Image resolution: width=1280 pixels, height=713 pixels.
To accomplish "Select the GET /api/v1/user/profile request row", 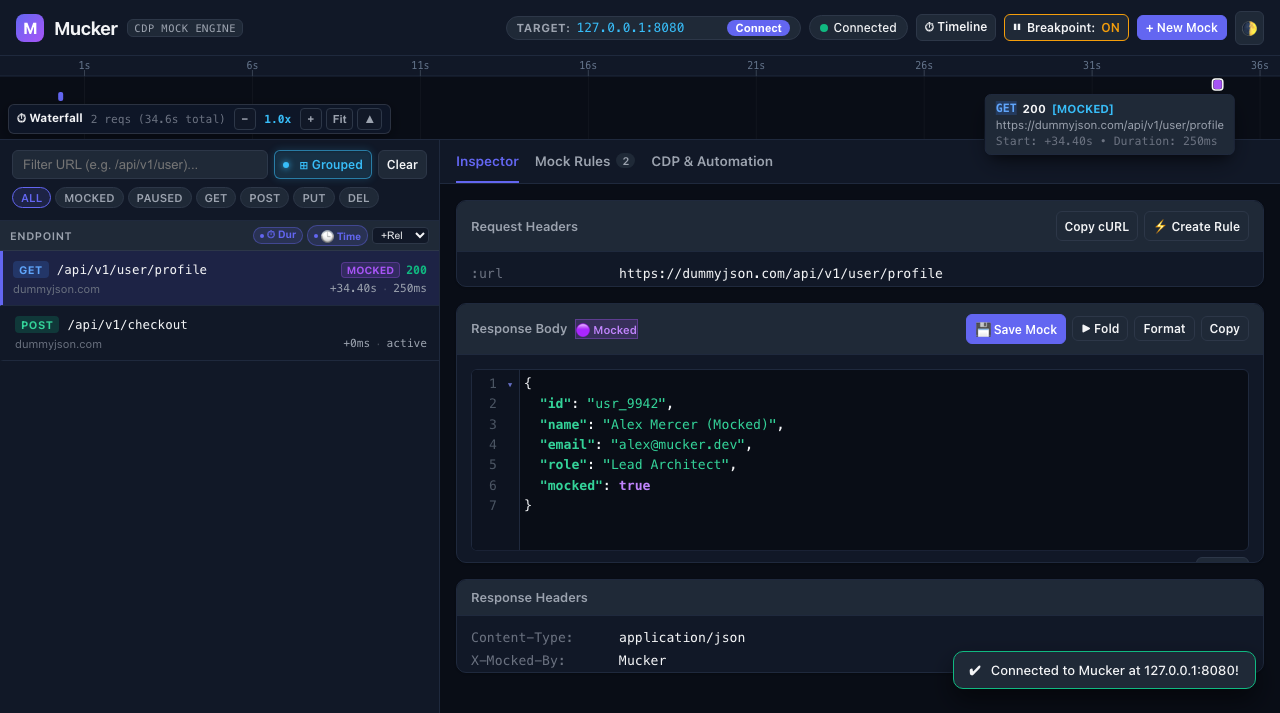I will coord(220,278).
